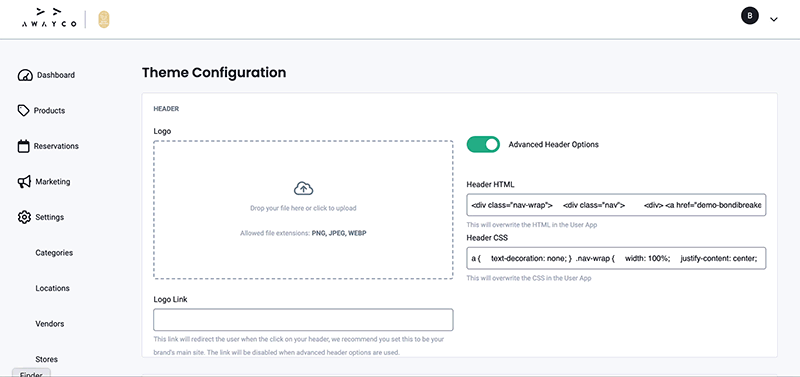Viewport: 800px width, 377px height.
Task: Open the Finder dock label
Action: (x=31, y=373)
